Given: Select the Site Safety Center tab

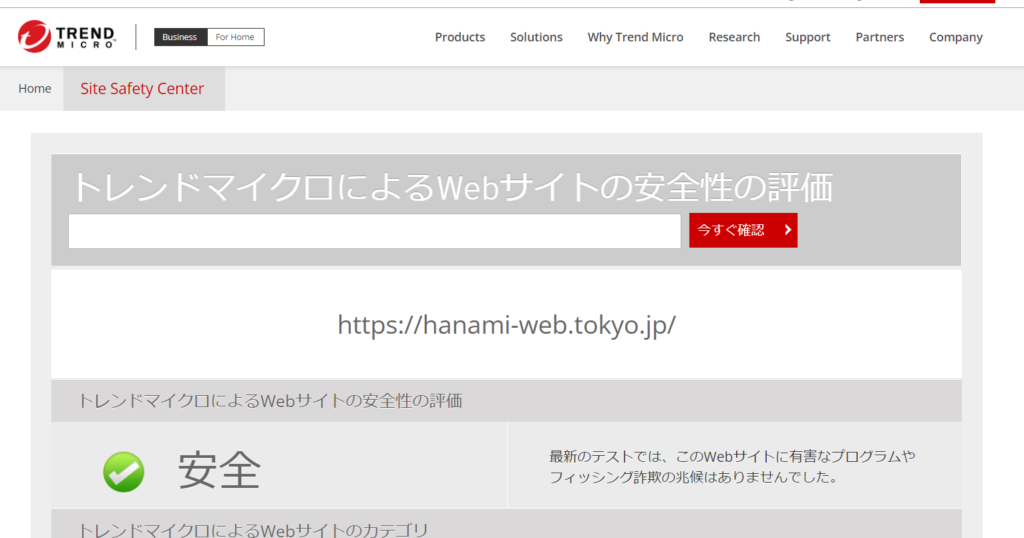Looking at the screenshot, I should tap(144, 88).
